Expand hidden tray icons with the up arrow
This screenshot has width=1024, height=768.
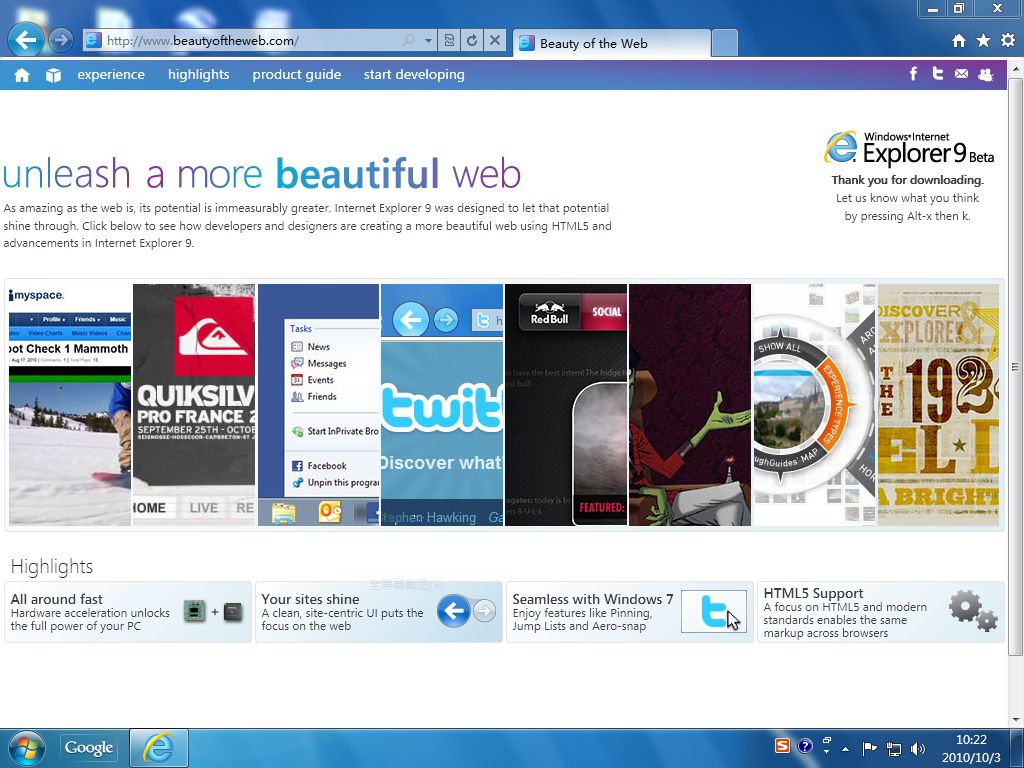846,748
